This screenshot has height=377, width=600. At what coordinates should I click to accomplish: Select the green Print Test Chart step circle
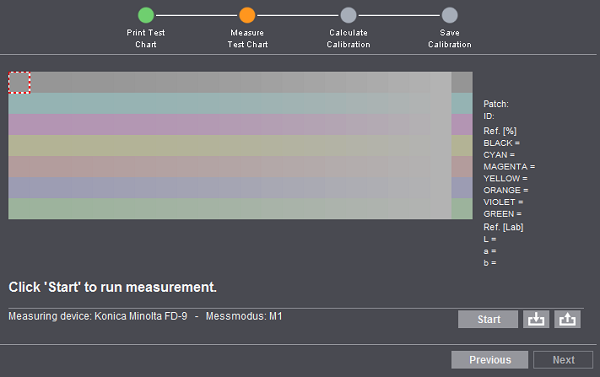click(x=146, y=15)
